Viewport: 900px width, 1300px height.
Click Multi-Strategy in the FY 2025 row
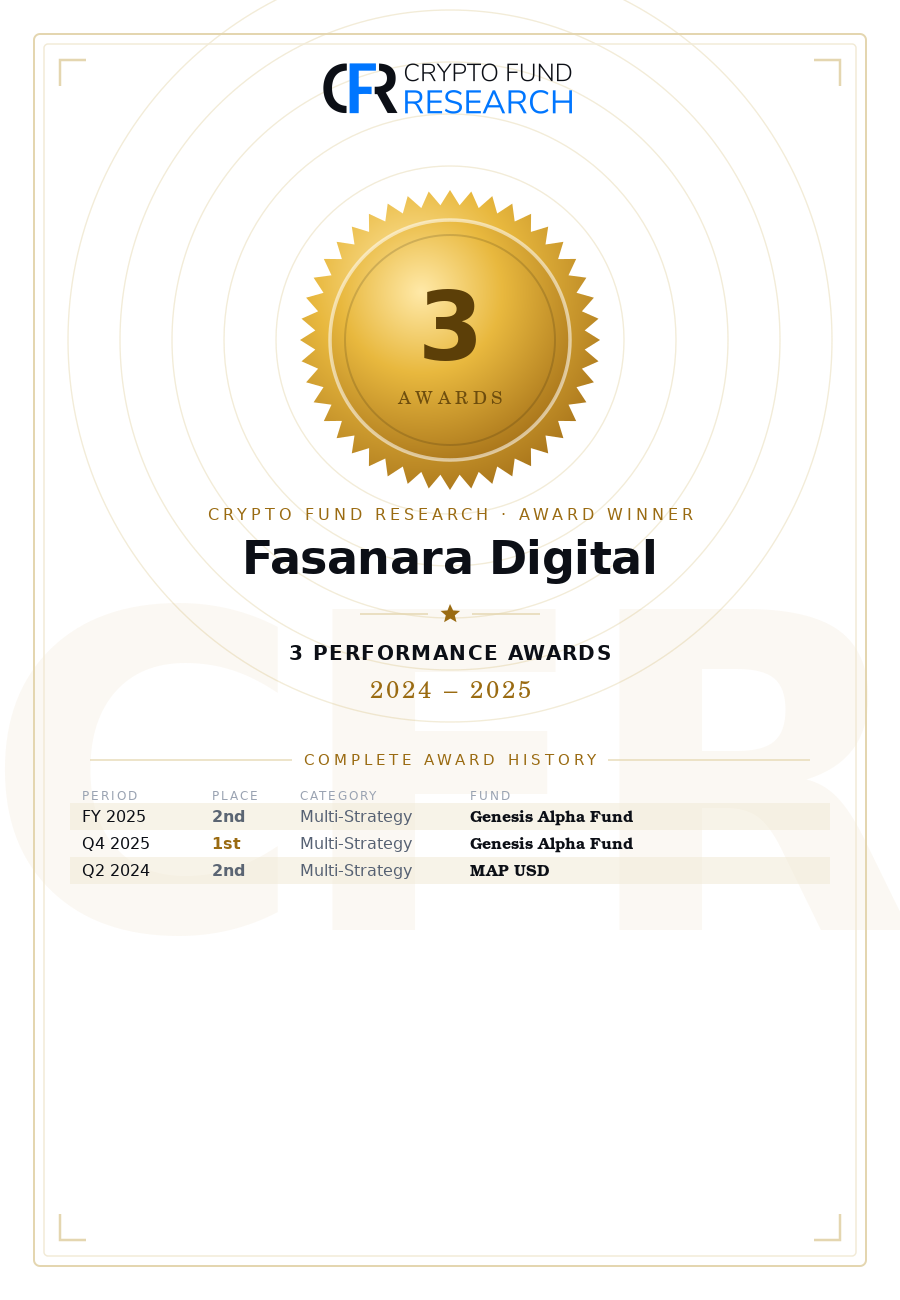(356, 817)
